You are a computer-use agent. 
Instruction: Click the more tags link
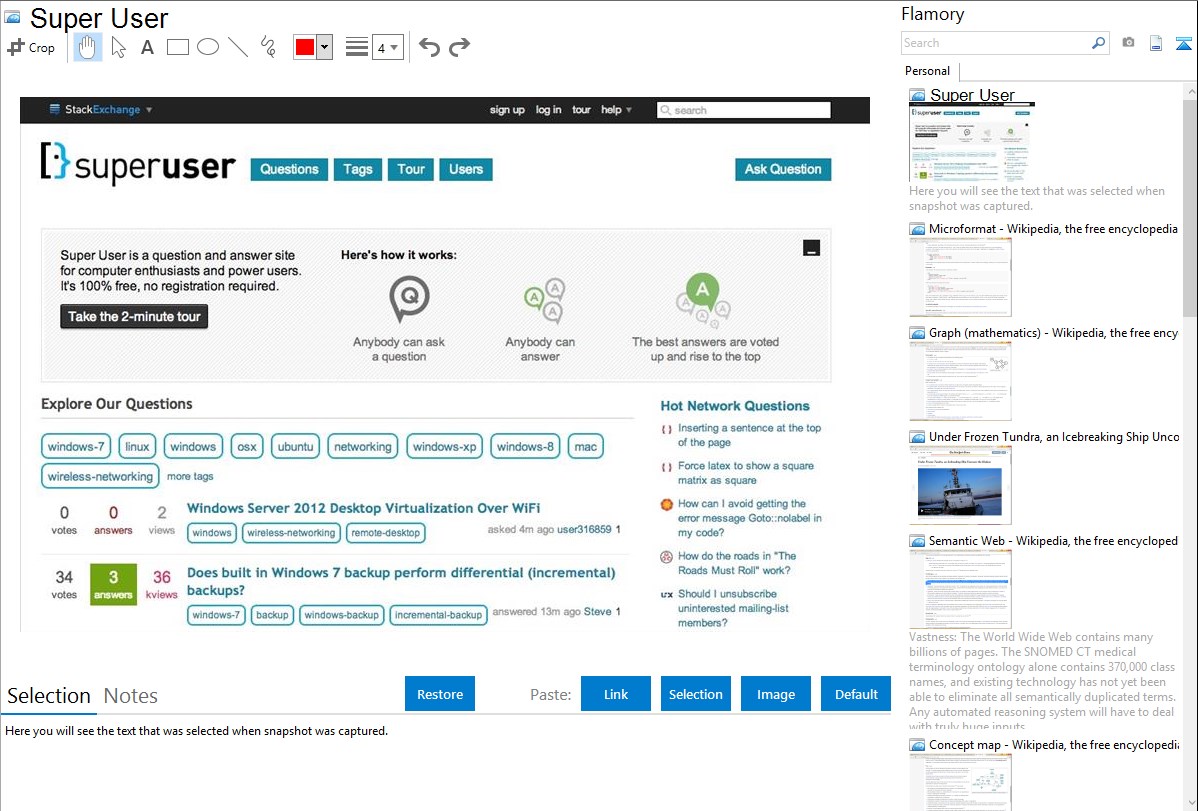[190, 476]
